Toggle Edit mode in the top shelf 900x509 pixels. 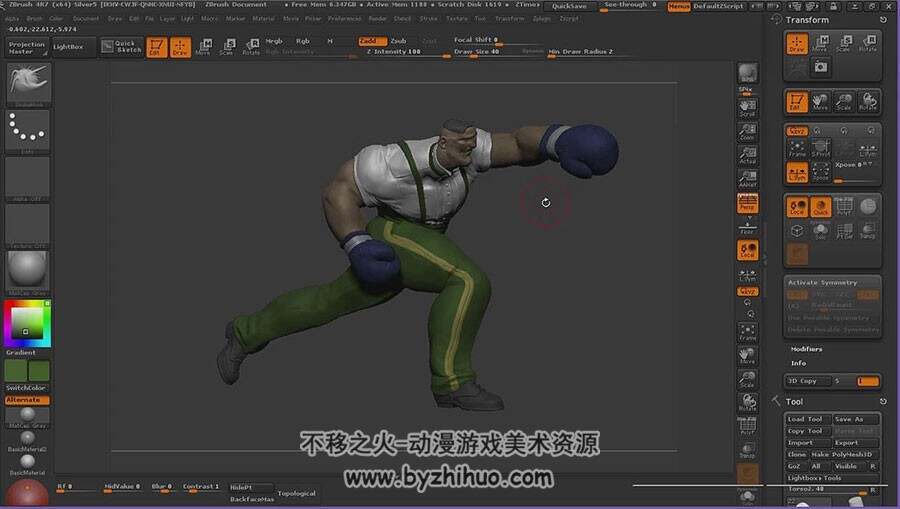coord(156,47)
